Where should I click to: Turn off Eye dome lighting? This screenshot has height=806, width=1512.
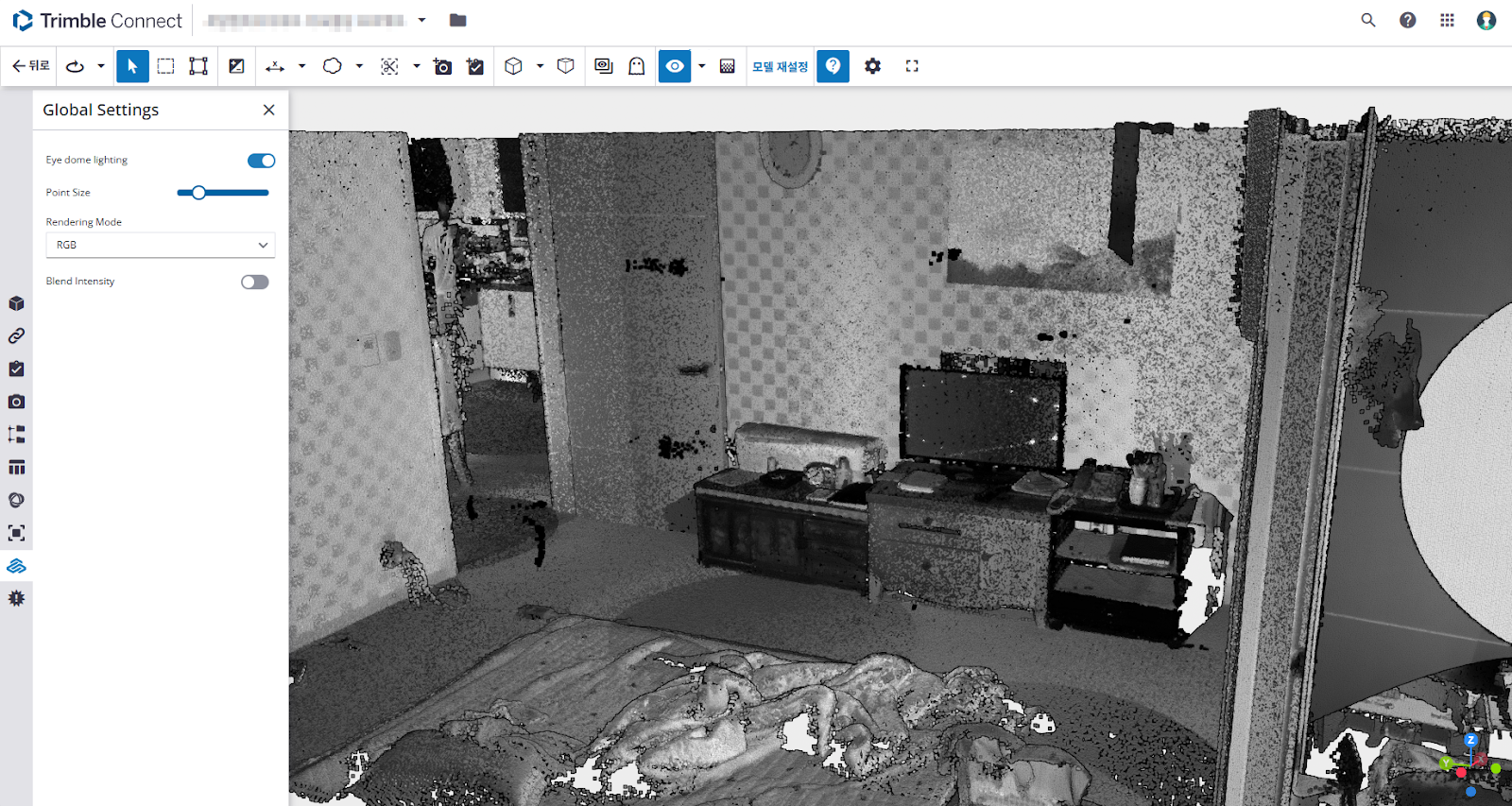(x=261, y=161)
